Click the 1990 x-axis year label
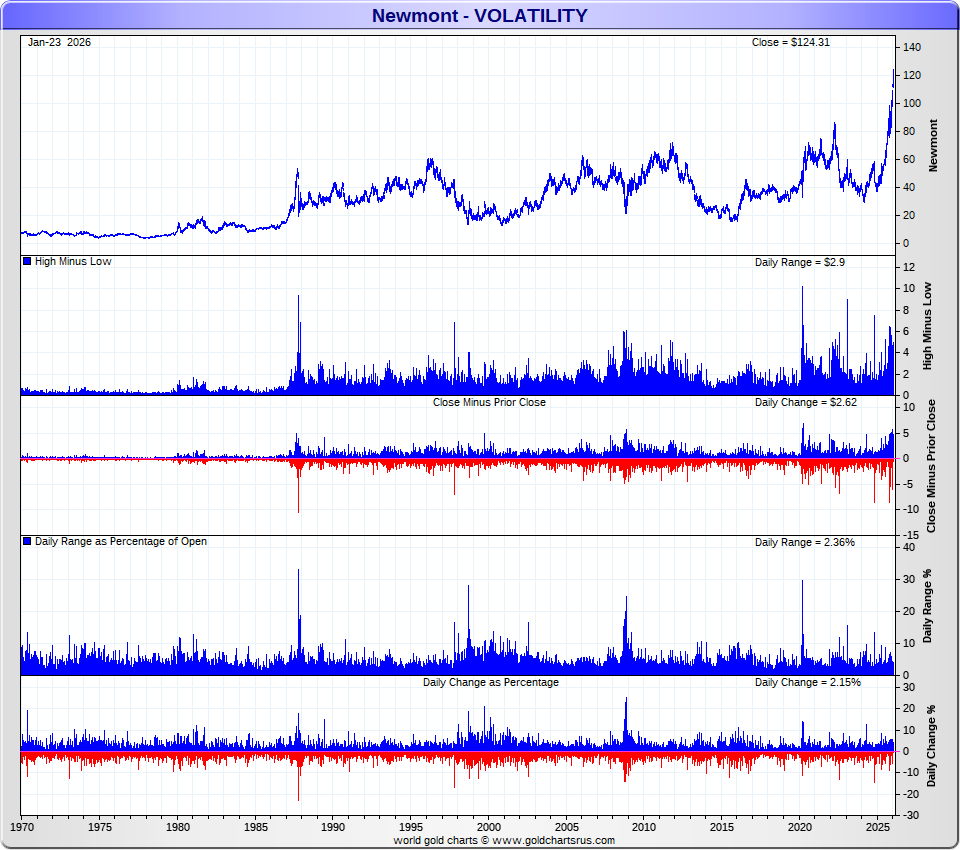Image resolution: width=960 pixels, height=850 pixels. tap(333, 827)
